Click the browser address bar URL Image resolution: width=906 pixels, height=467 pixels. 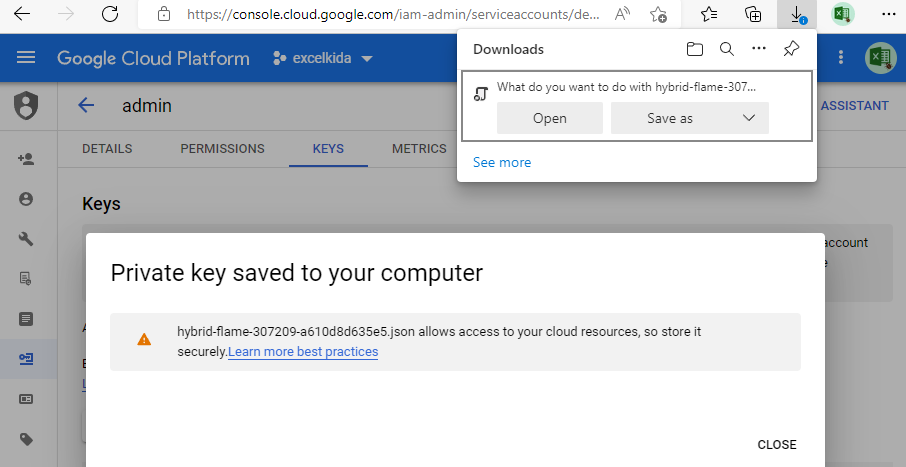click(393, 14)
